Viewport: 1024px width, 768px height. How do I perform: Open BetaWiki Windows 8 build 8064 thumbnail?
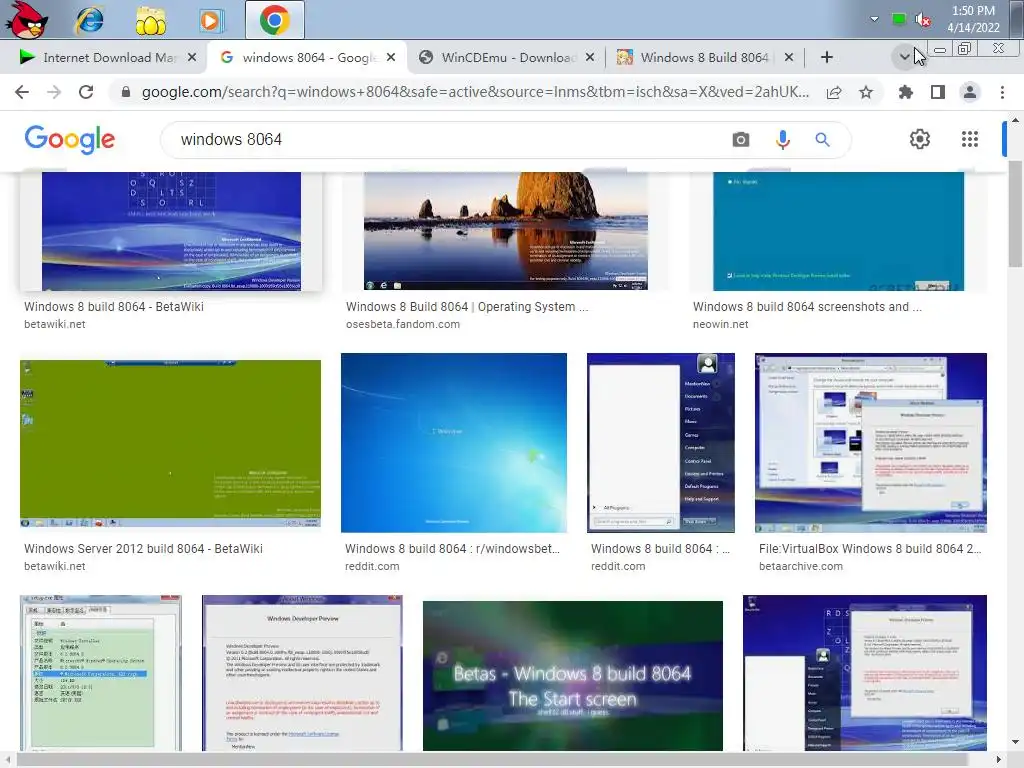[171, 231]
